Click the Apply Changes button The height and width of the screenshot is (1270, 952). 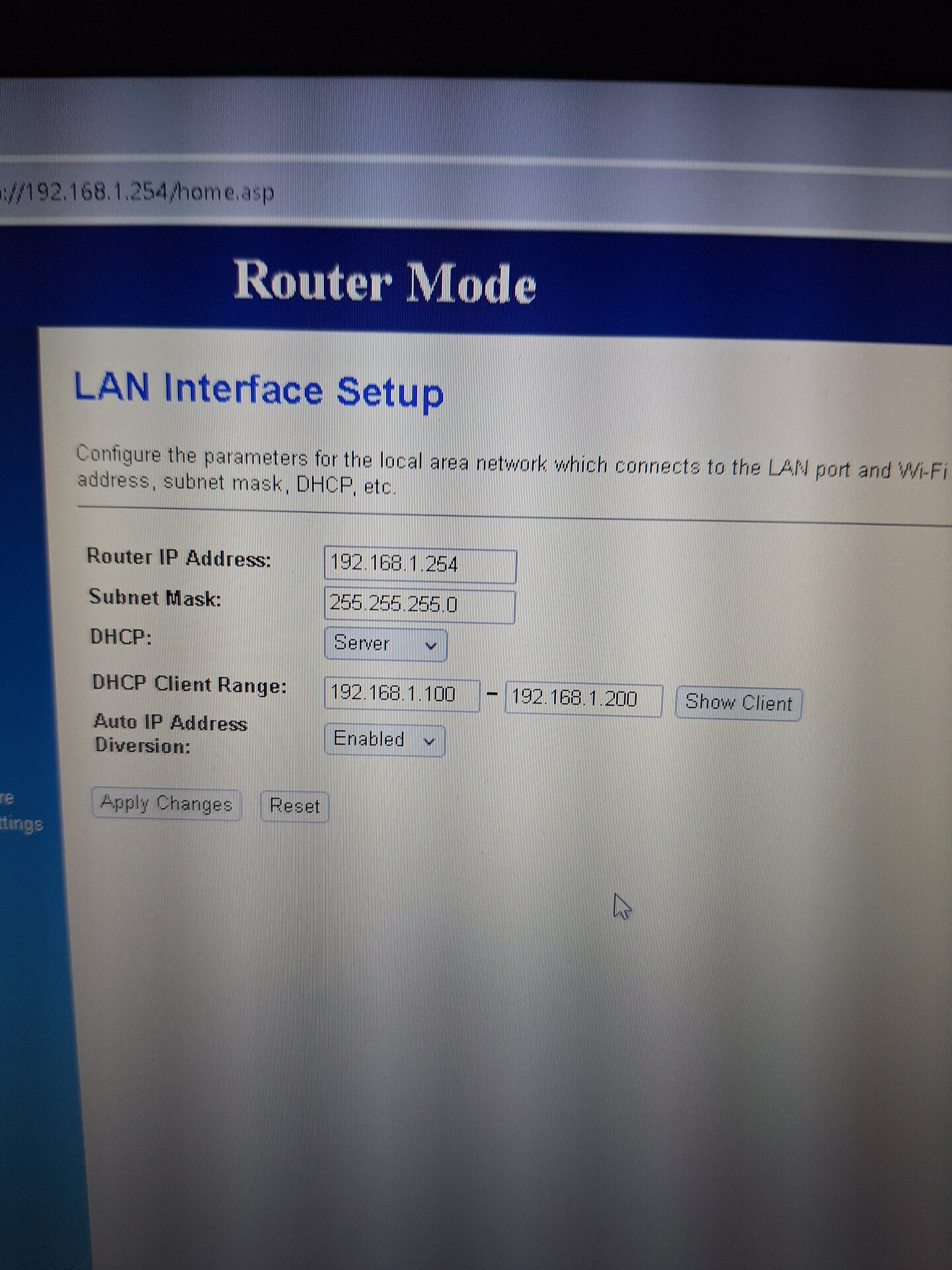[166, 804]
